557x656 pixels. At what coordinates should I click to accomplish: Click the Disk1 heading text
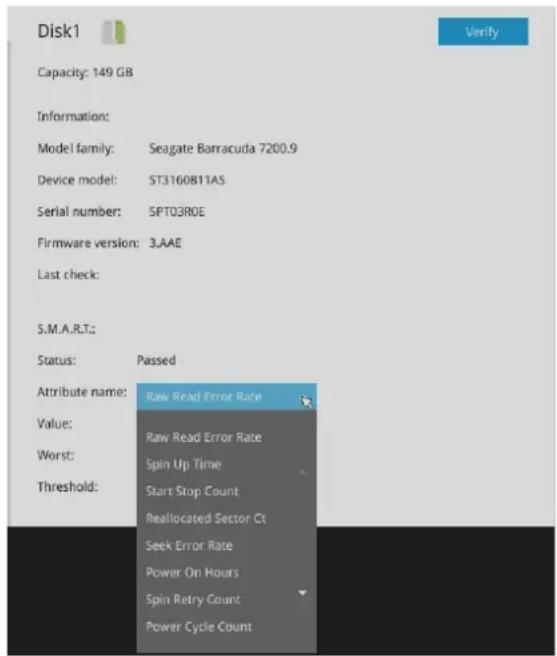[x=59, y=31]
